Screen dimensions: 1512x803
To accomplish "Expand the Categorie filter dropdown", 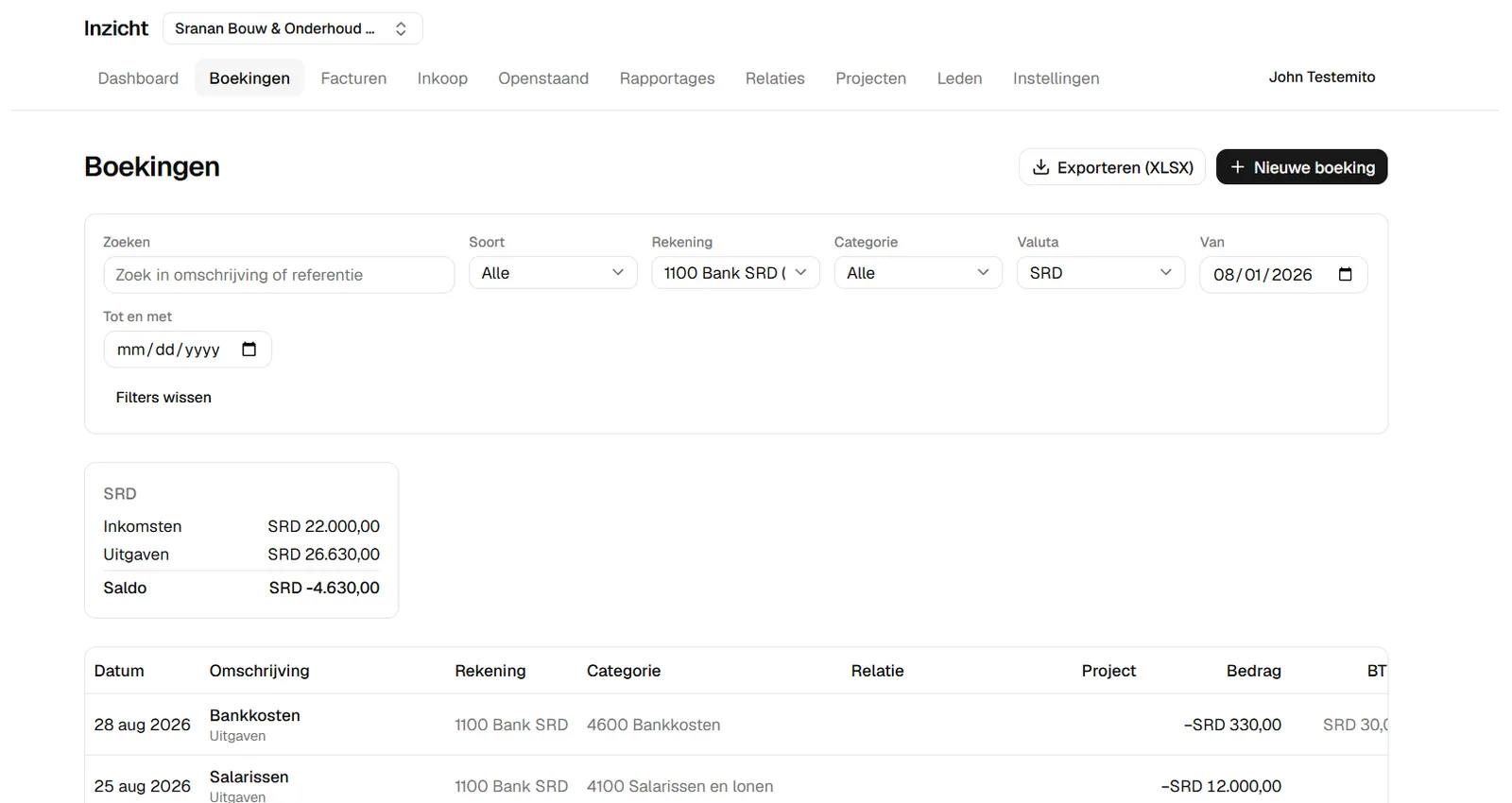I will coord(918,273).
